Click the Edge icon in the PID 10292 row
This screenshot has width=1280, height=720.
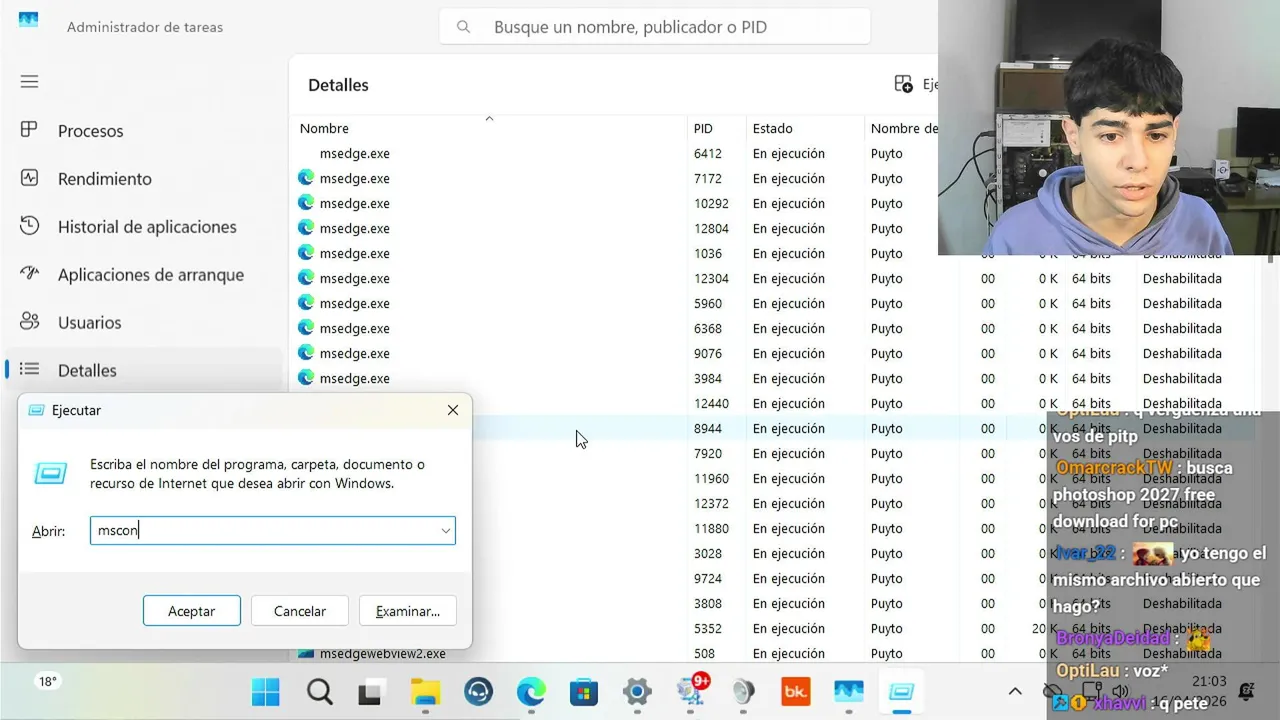tap(306, 203)
